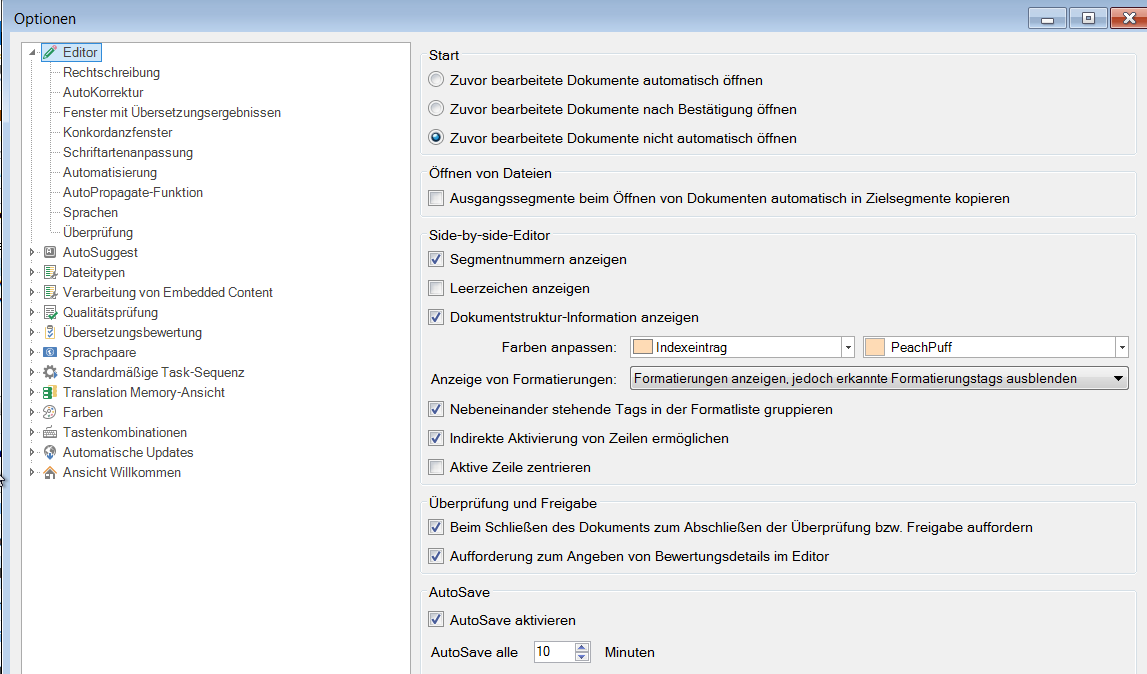This screenshot has width=1147, height=674.
Task: Click the Qualitätsprüfung icon
Action: pos(50,312)
